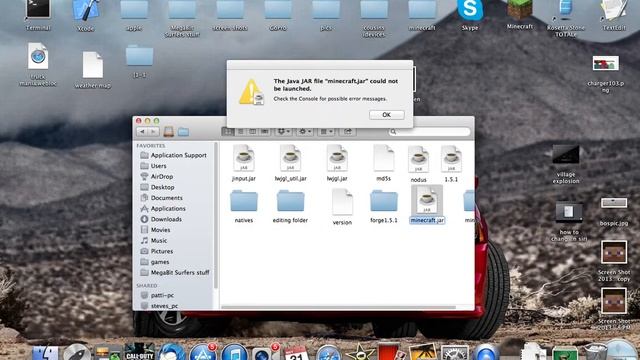Select the TextEdit desktop icon
Viewport: 640px width, 360px height.
coord(614,16)
